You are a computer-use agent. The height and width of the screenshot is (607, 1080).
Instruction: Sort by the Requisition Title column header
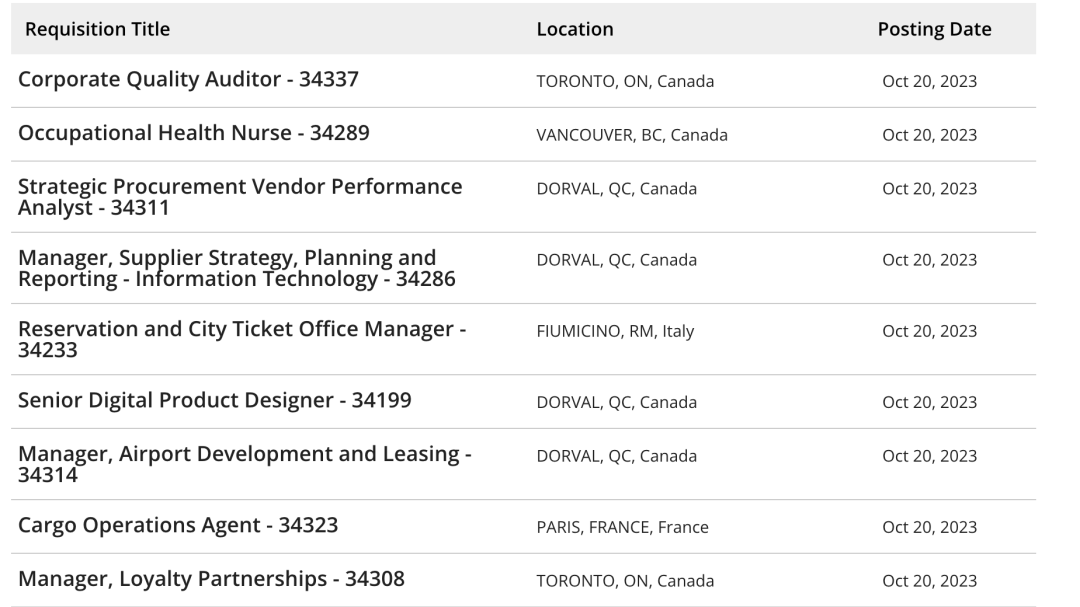click(97, 30)
